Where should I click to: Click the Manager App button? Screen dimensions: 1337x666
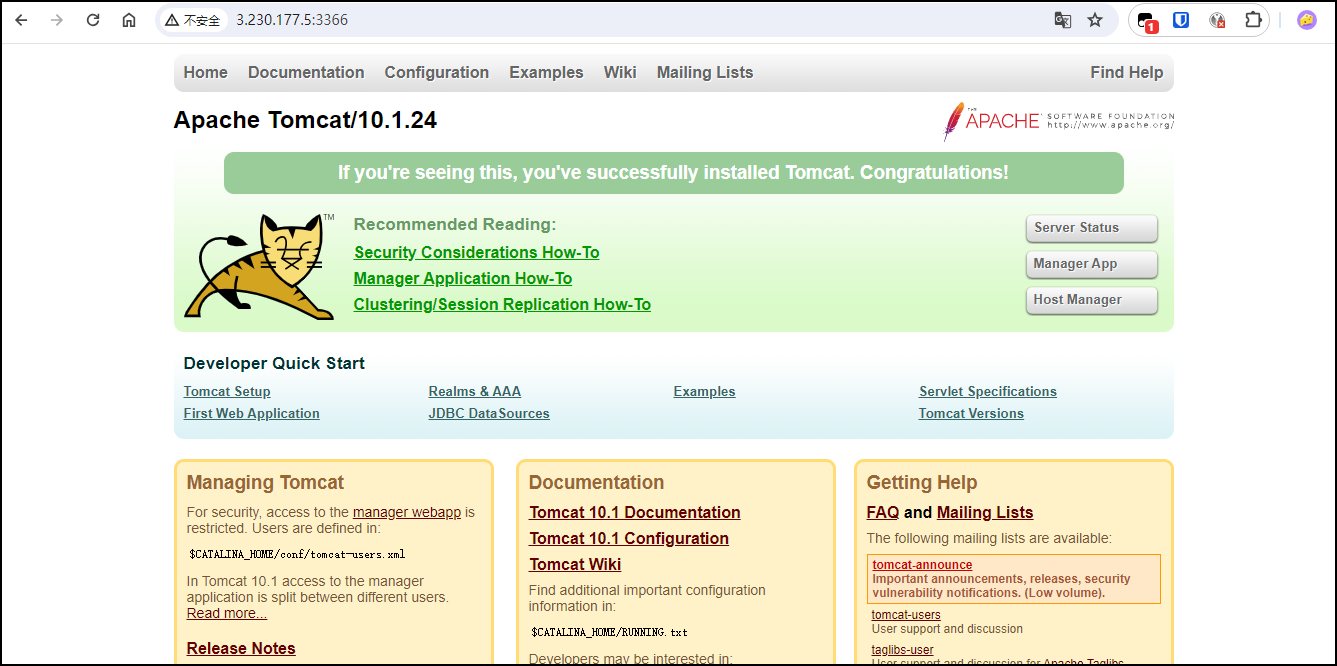1092,264
